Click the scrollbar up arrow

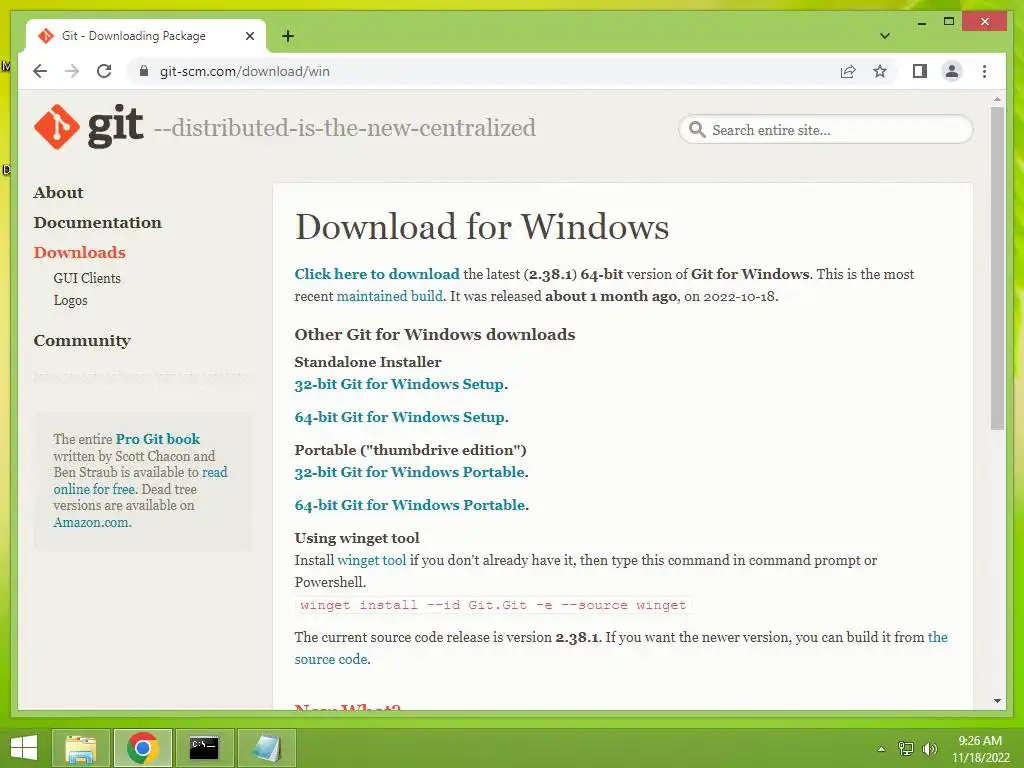pyautogui.click(x=997, y=99)
